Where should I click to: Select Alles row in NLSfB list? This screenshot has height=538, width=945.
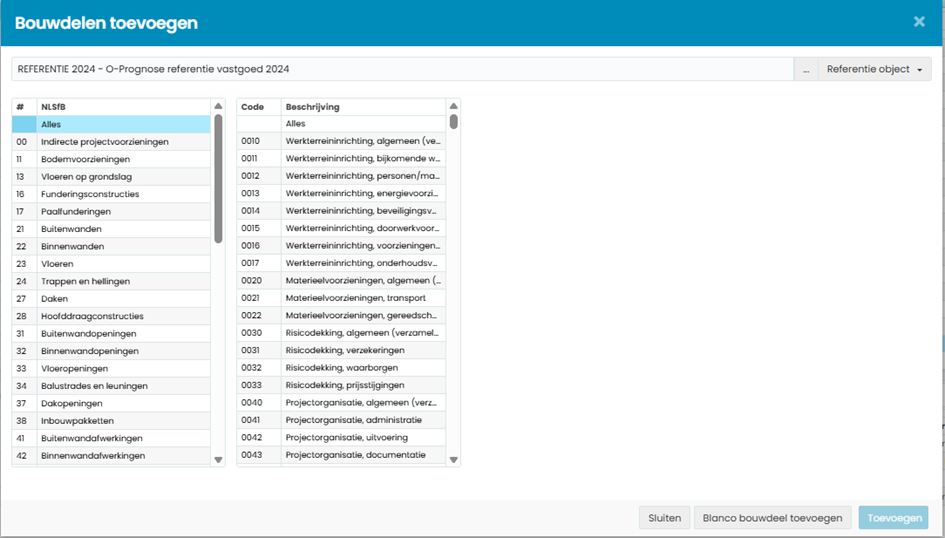pos(111,124)
